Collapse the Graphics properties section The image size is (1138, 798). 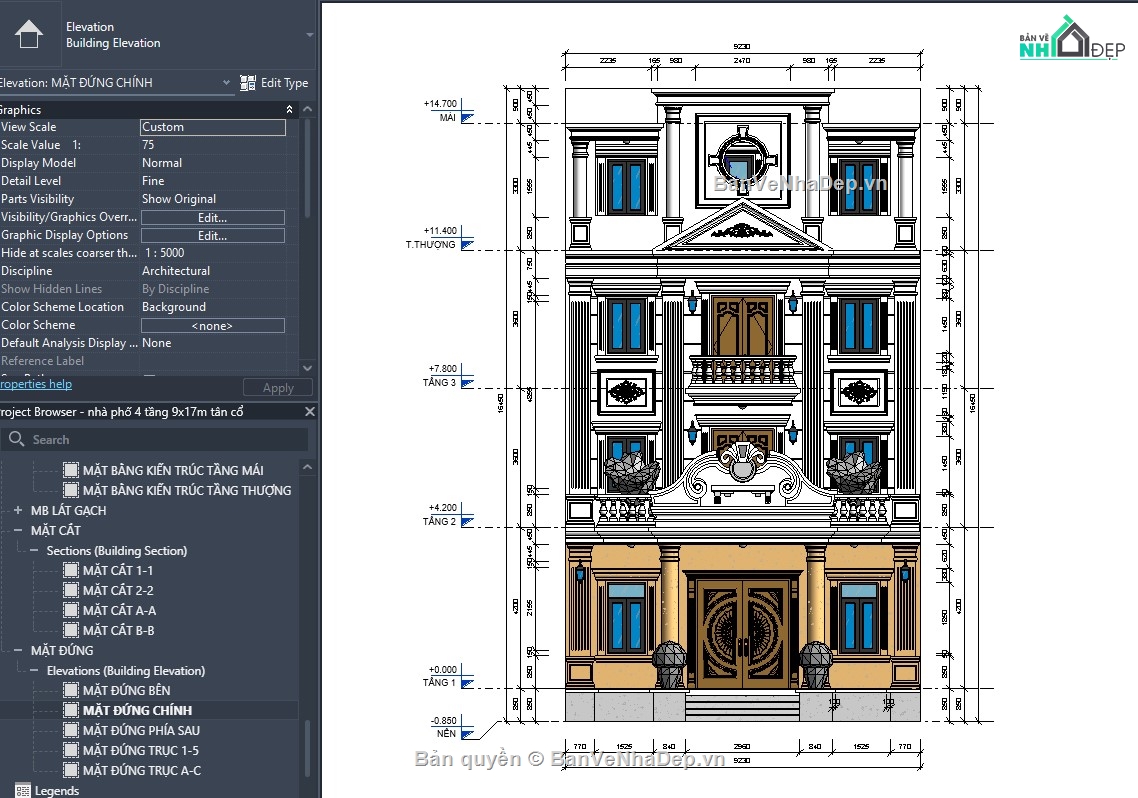[x=290, y=110]
